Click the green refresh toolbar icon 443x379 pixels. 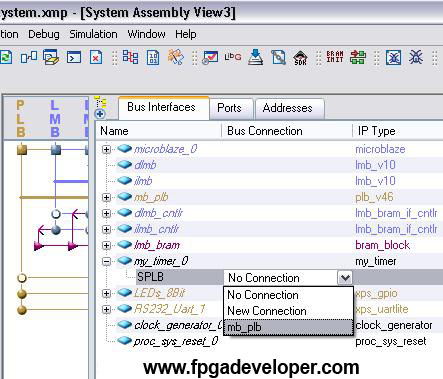(6, 57)
